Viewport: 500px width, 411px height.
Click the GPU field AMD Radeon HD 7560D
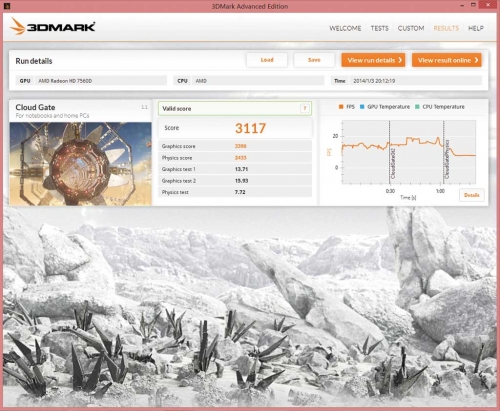[91, 81]
